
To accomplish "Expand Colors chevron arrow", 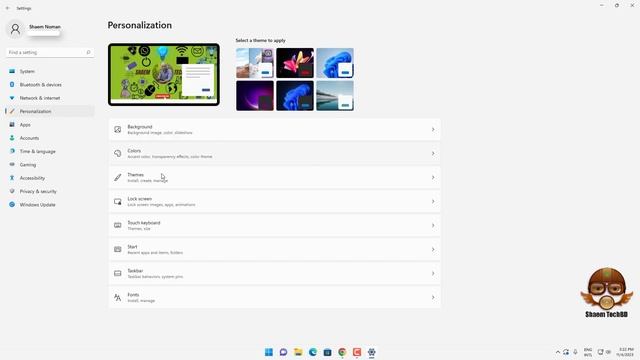I will [433, 153].
